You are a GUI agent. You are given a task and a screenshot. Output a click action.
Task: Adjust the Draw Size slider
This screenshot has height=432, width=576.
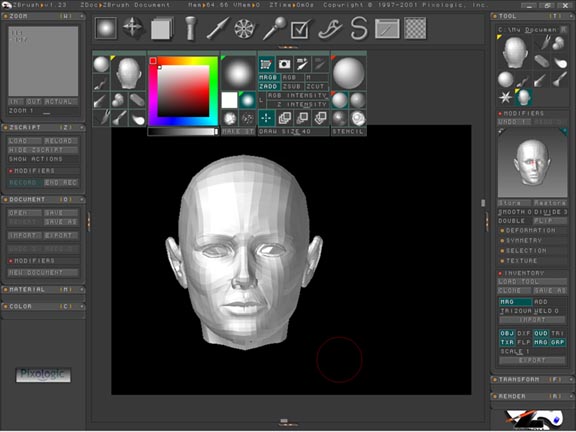[x=293, y=132]
